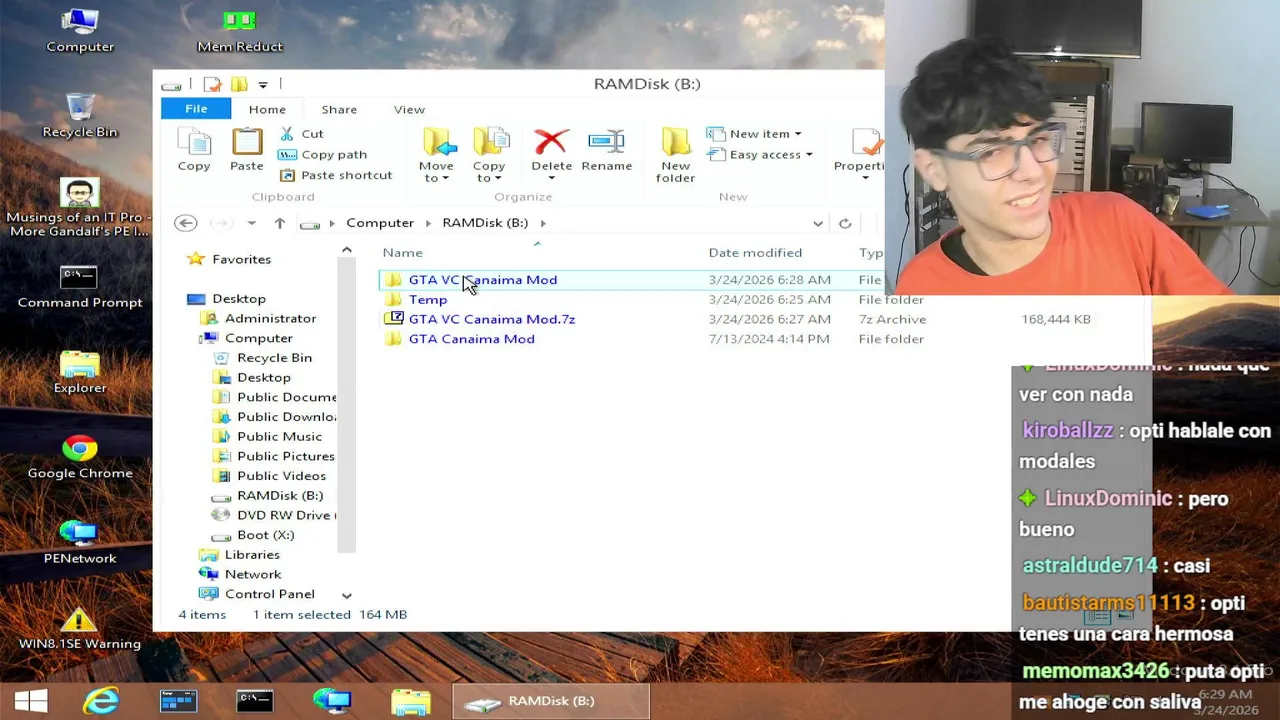The image size is (1280, 720).
Task: Switch to the View ribbon tab
Action: (409, 109)
